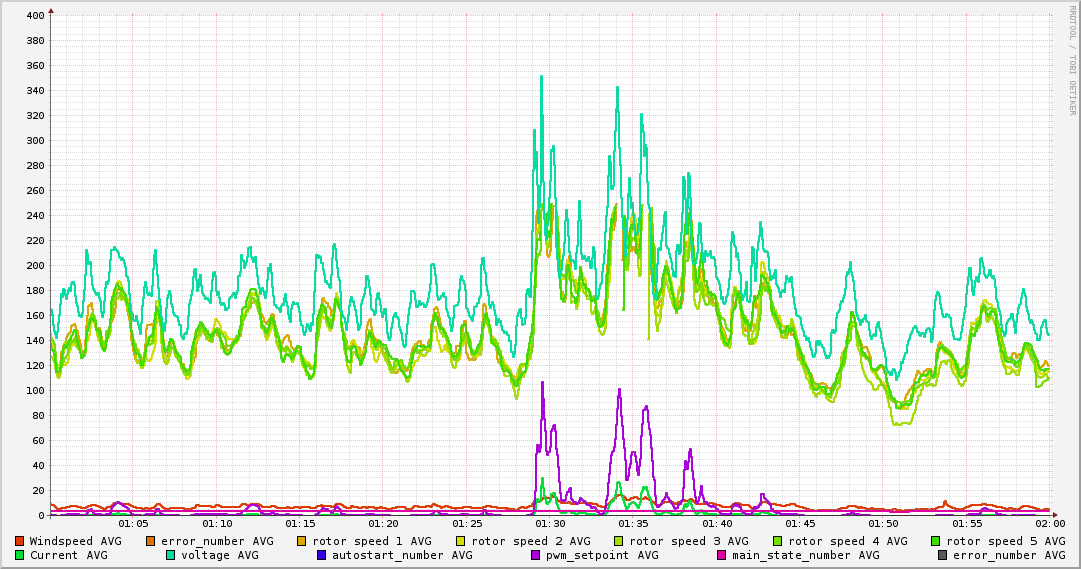Click the rotor speed 2 AVG legend label

click(x=530, y=541)
